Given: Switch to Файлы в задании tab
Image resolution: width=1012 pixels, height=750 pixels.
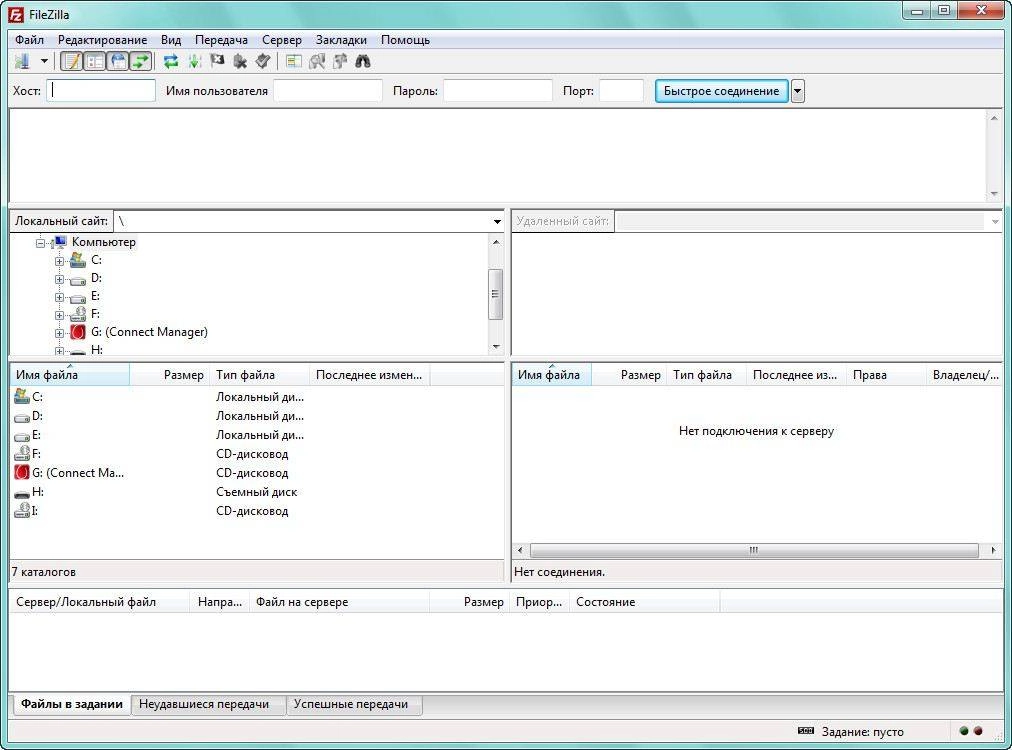Looking at the screenshot, I should [x=72, y=704].
